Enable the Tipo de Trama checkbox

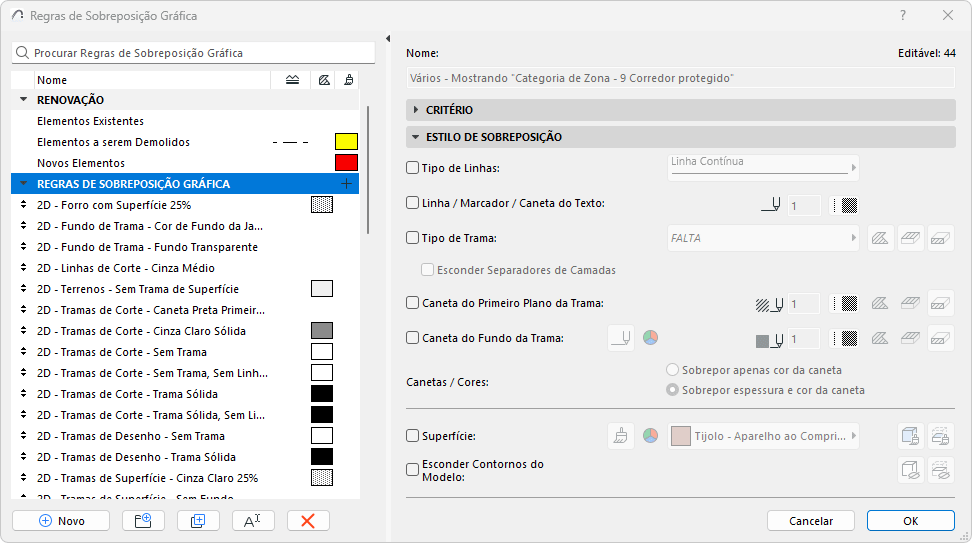point(412,237)
